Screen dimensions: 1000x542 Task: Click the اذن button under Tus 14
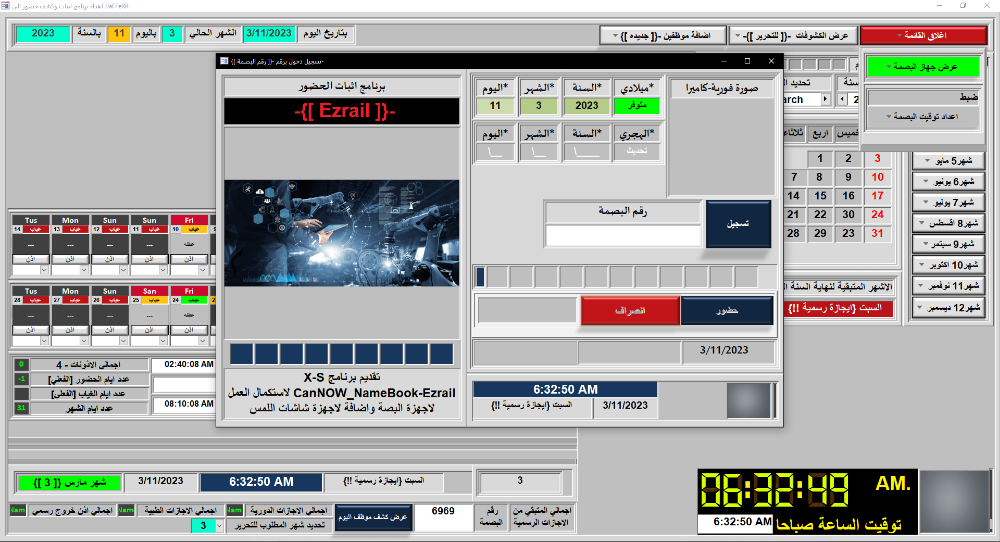(x=31, y=259)
